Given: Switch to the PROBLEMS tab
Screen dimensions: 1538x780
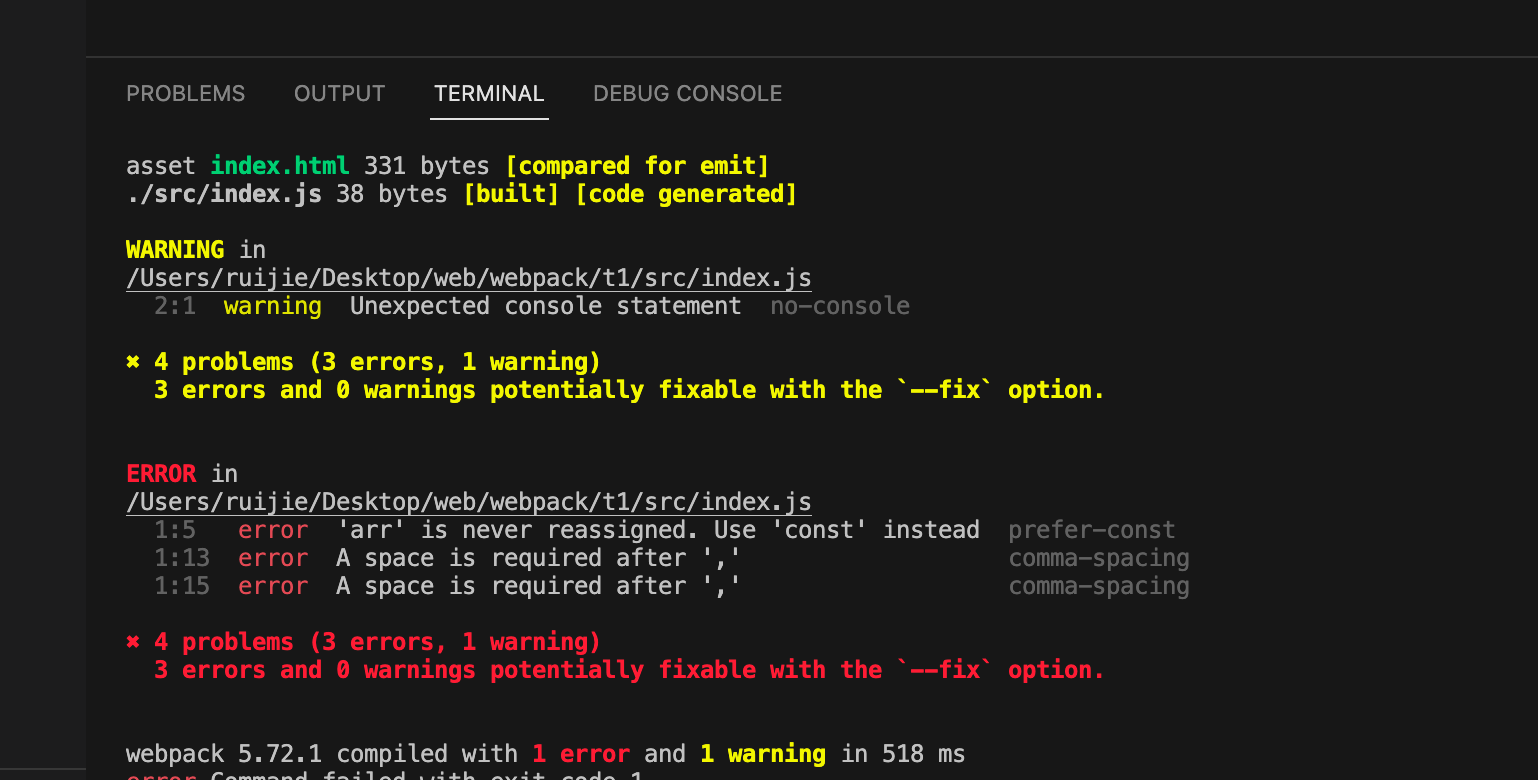Looking at the screenshot, I should [186, 93].
